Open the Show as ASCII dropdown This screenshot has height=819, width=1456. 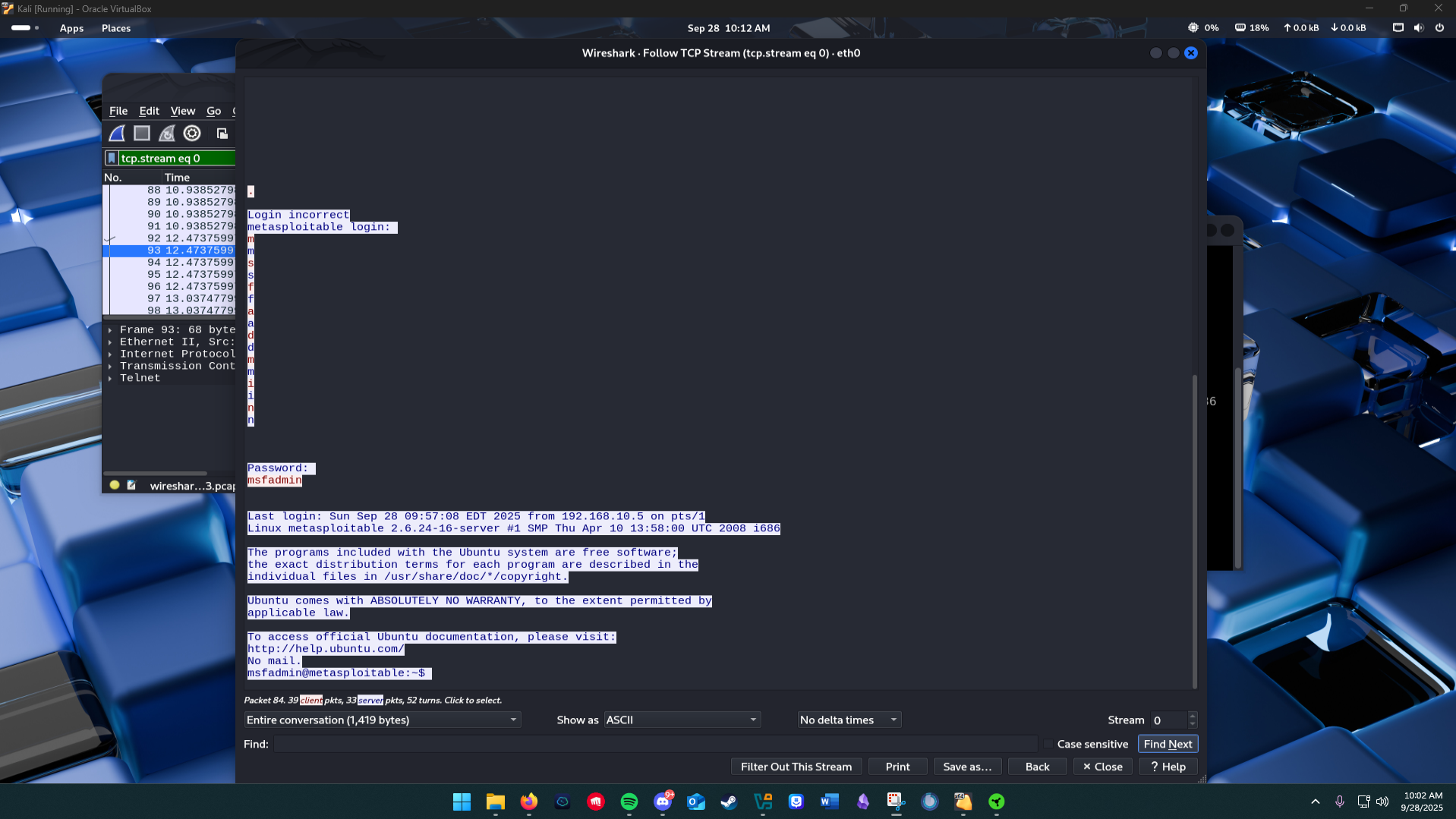pyautogui.click(x=682, y=720)
